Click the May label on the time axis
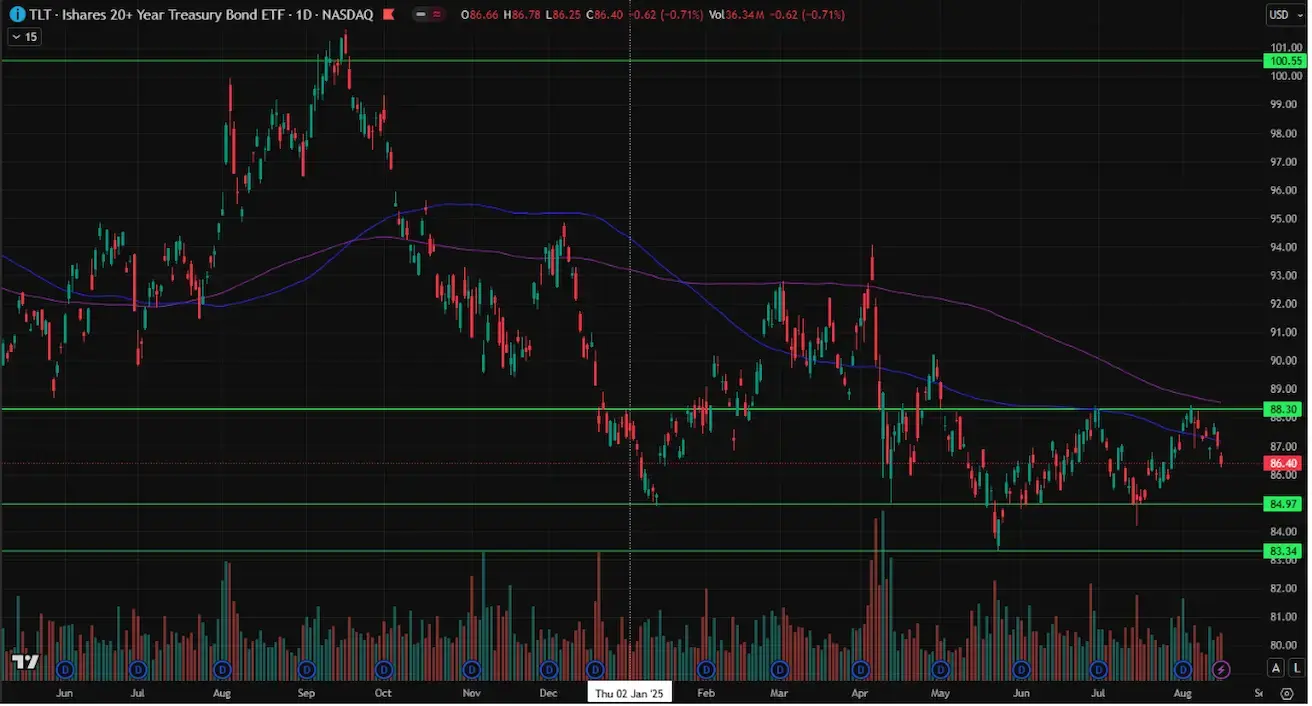This screenshot has width=1312, height=706. pyautogui.click(x=940, y=693)
